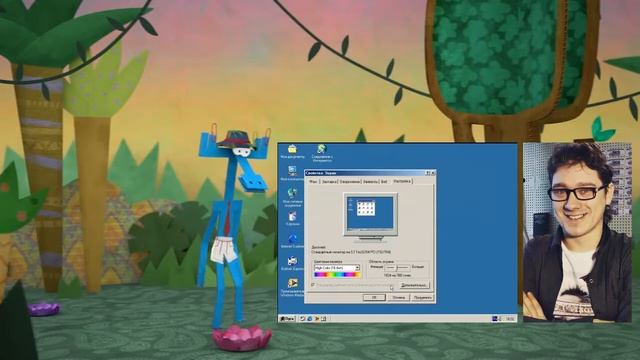Viewport: 640px width, 360px height.
Task: Open the Start menu button
Action: [x=288, y=318]
